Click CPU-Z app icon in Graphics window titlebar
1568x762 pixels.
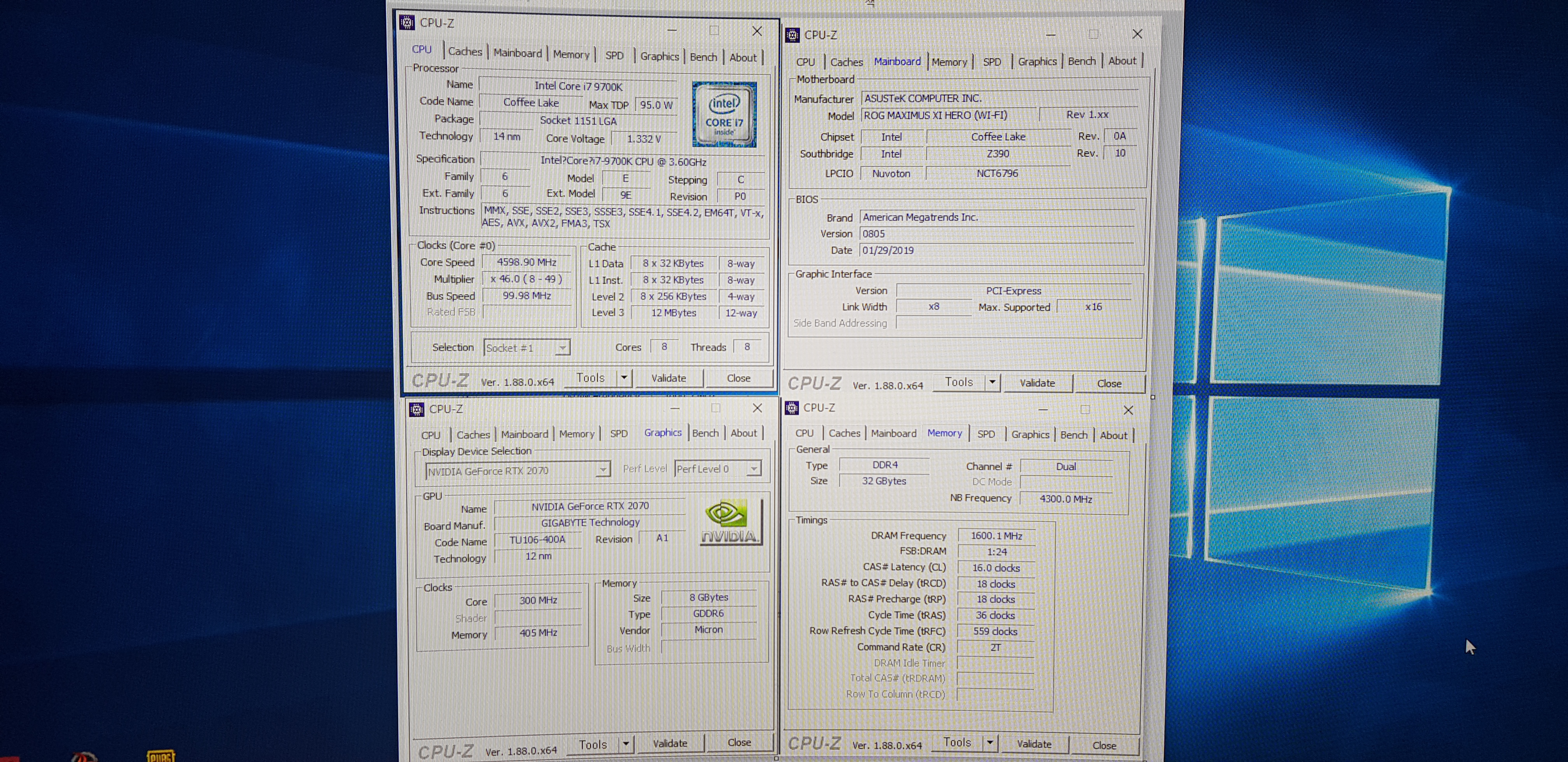coord(416,410)
